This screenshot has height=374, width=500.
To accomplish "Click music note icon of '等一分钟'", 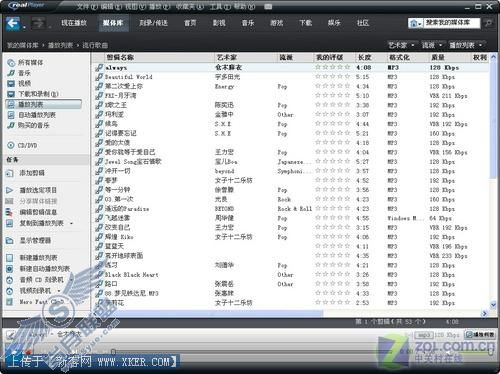I will [99, 190].
